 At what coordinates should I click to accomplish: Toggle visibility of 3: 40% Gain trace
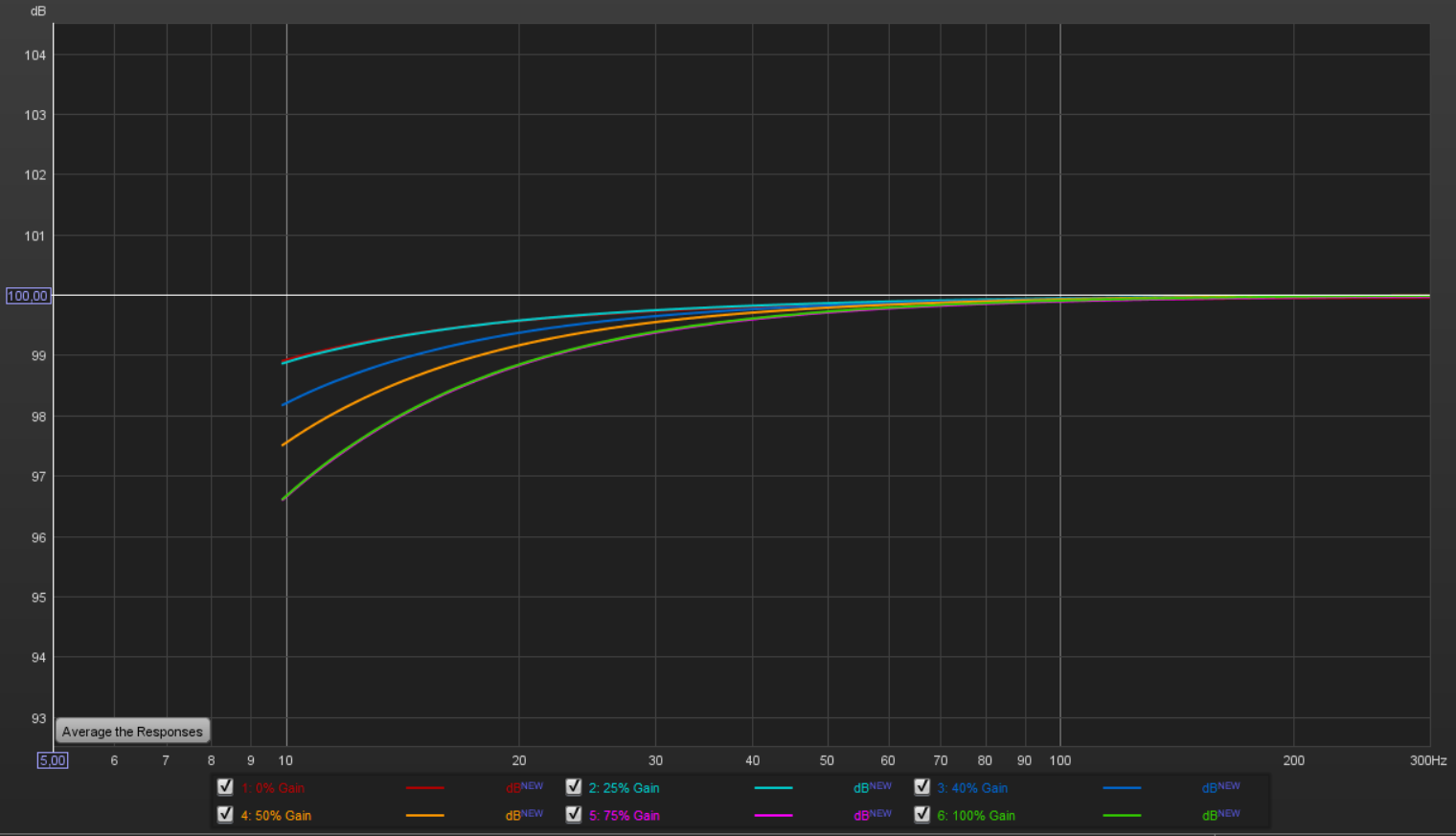point(921,786)
